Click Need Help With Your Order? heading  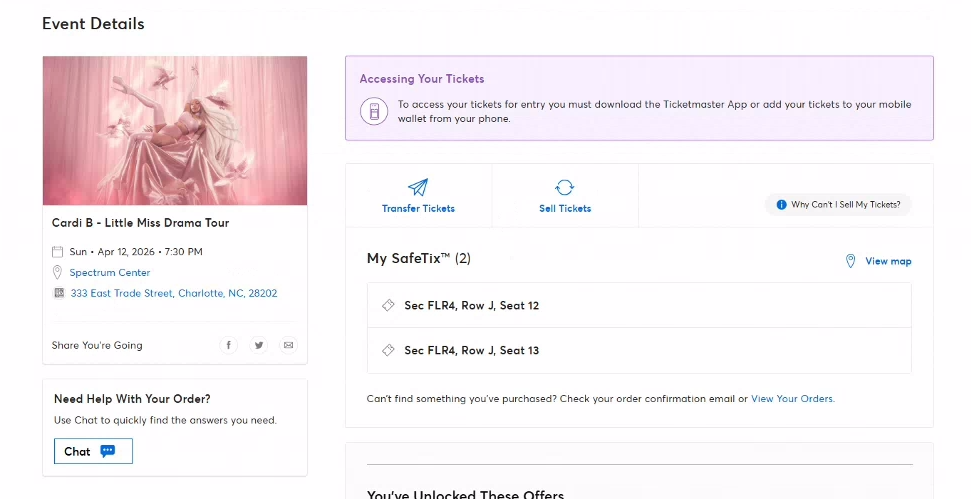(x=133, y=399)
